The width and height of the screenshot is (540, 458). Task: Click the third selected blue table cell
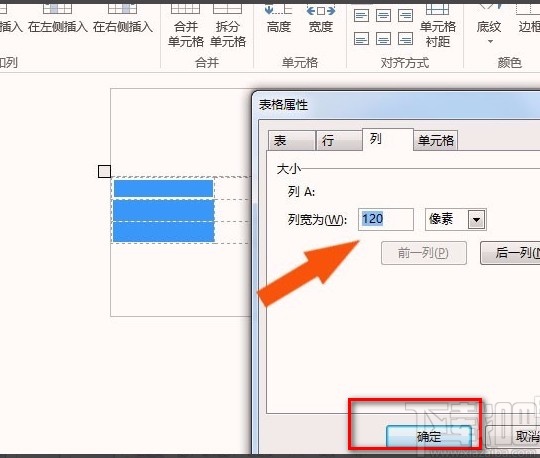pos(163,232)
